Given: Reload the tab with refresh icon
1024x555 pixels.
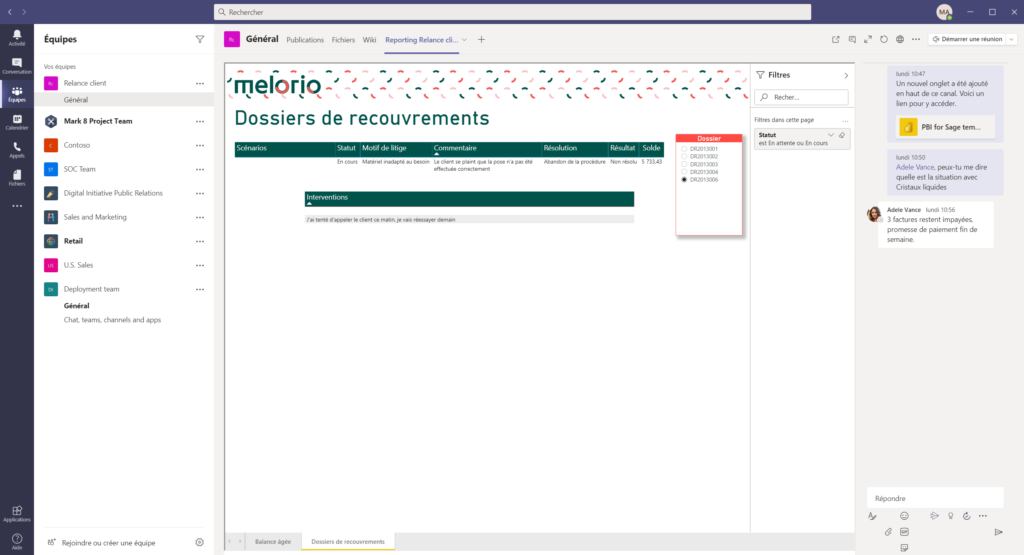Looking at the screenshot, I should pos(884,40).
